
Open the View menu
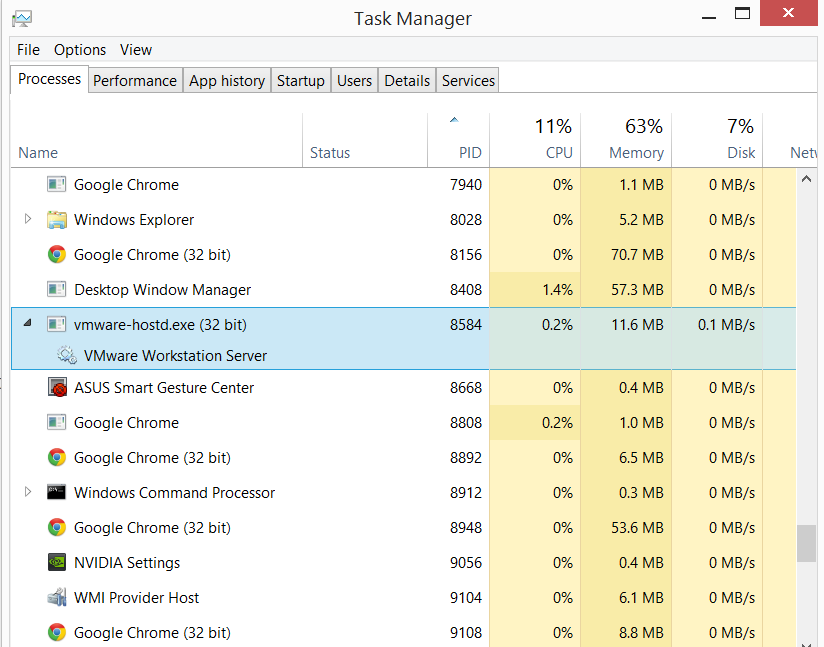[x=136, y=50]
